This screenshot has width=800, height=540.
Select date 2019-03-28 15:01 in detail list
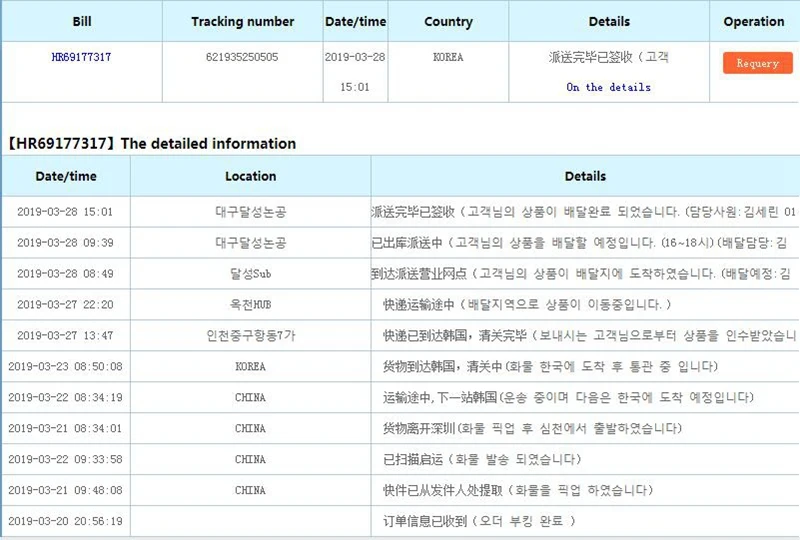pyautogui.click(x=65, y=212)
